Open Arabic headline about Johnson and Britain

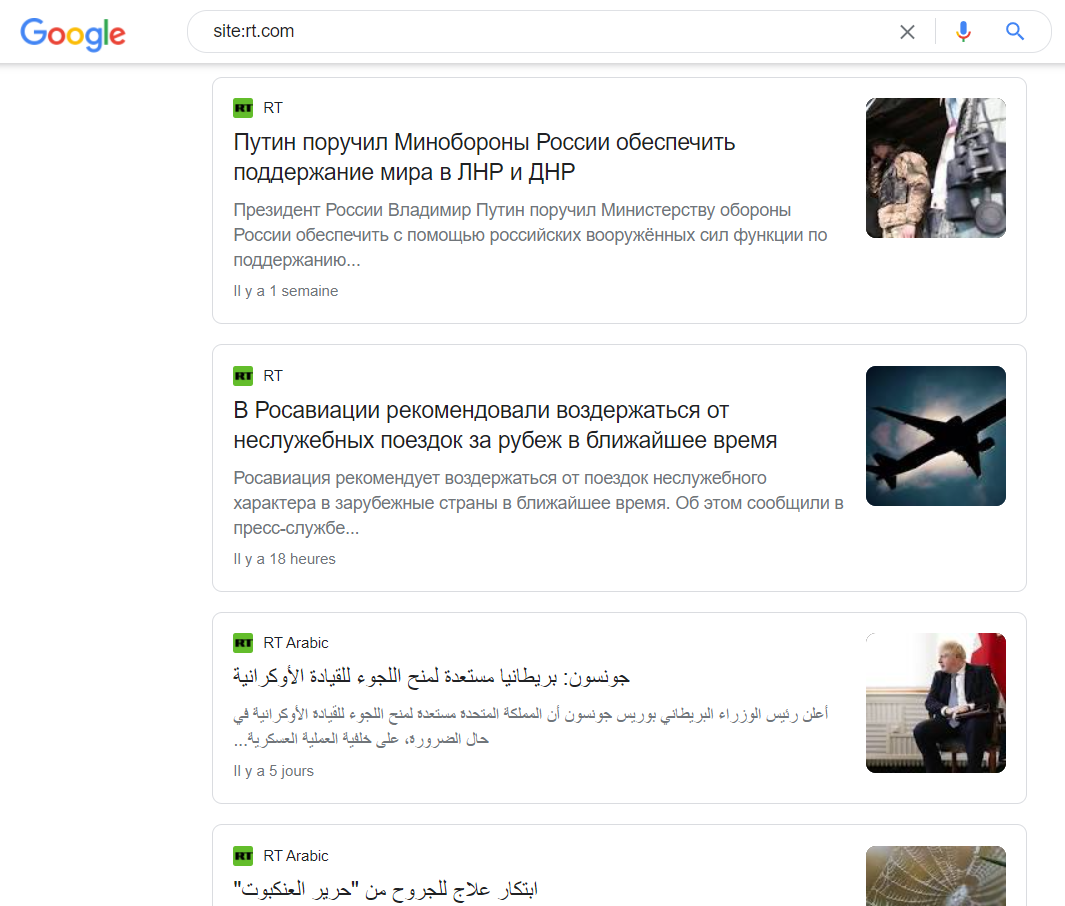pyautogui.click(x=431, y=676)
